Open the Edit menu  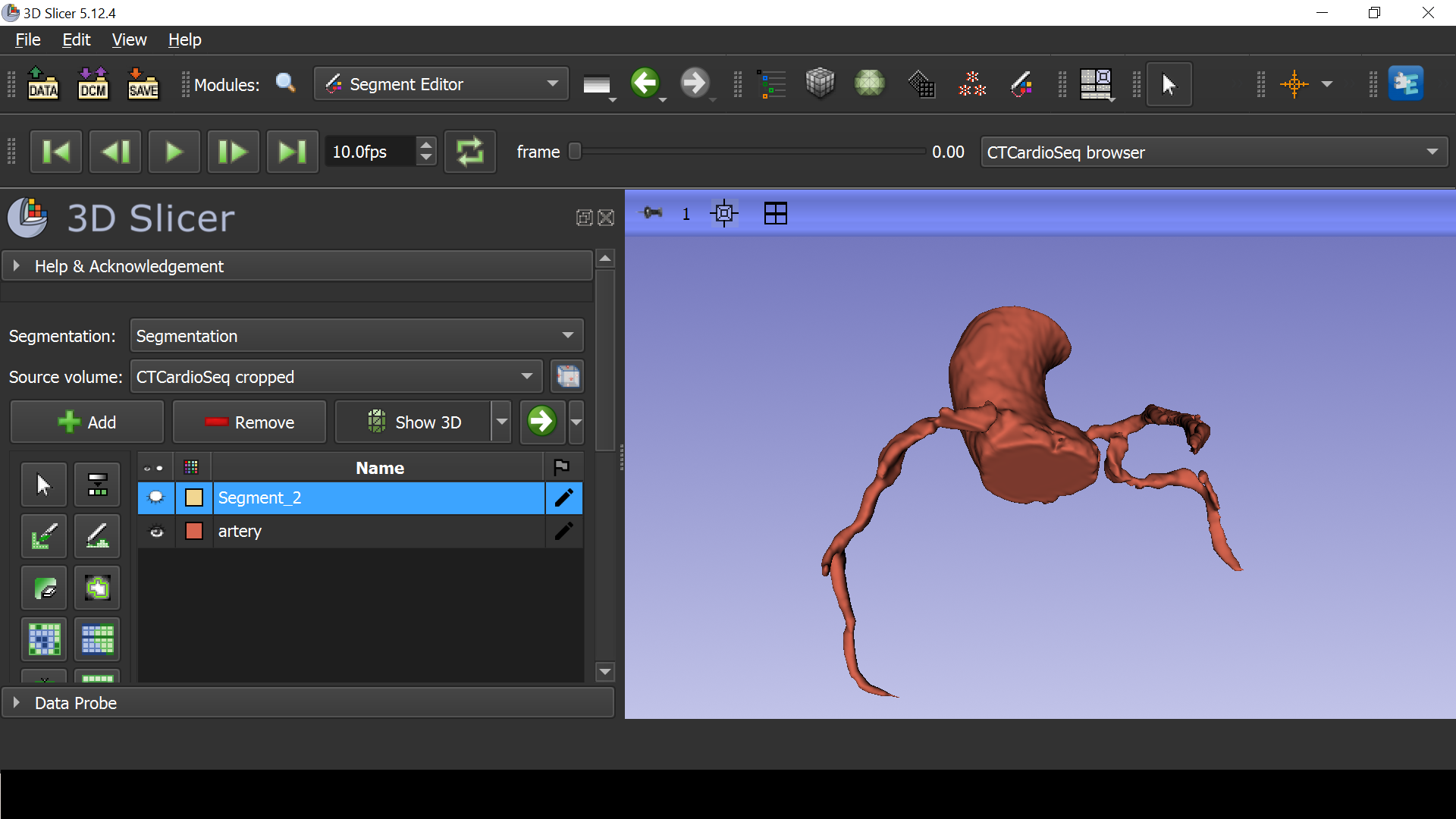77,40
